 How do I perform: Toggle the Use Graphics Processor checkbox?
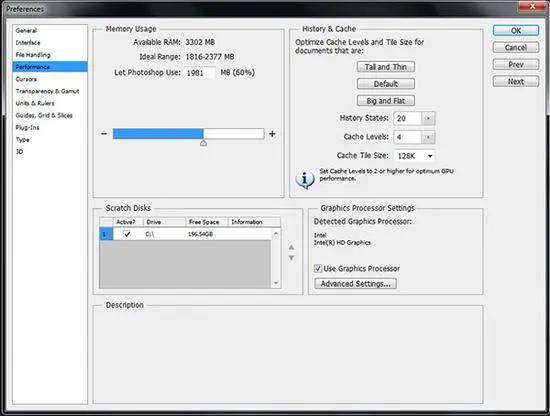318,269
